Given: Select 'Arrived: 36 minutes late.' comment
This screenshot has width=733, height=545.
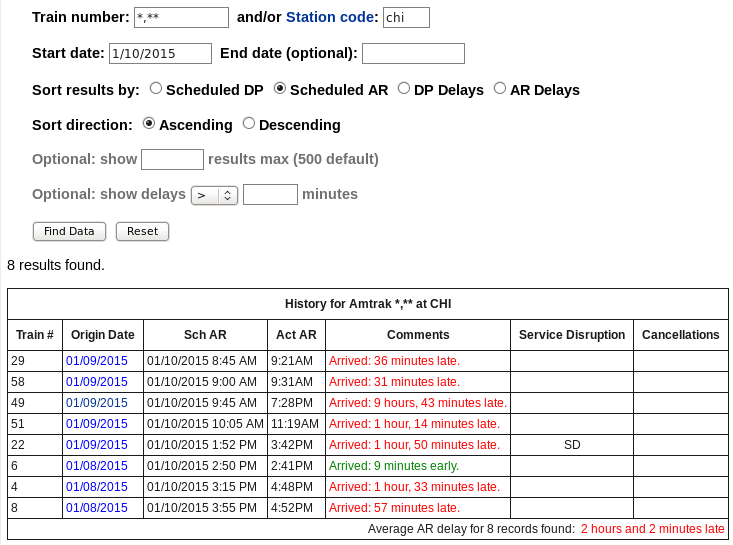Looking at the screenshot, I should point(395,361).
